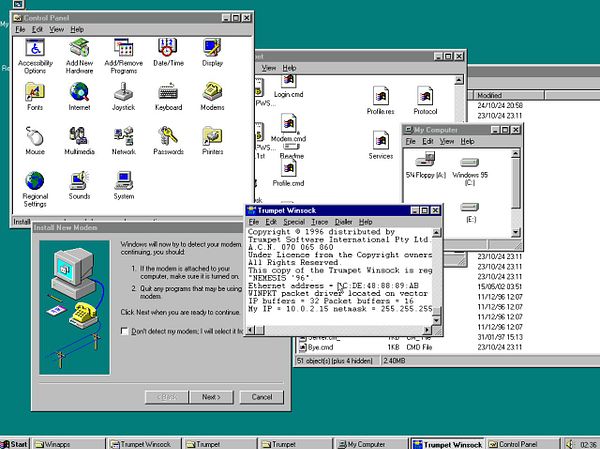This screenshot has width=600, height=449.
Task: Click Trumpet Winsock horizontal scroll right arrow
Action: (x=427, y=330)
